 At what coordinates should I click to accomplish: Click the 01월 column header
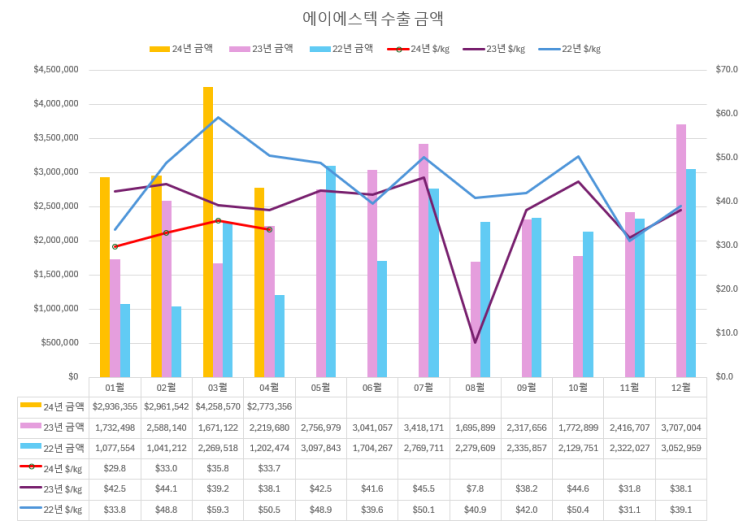pyautogui.click(x=115, y=388)
